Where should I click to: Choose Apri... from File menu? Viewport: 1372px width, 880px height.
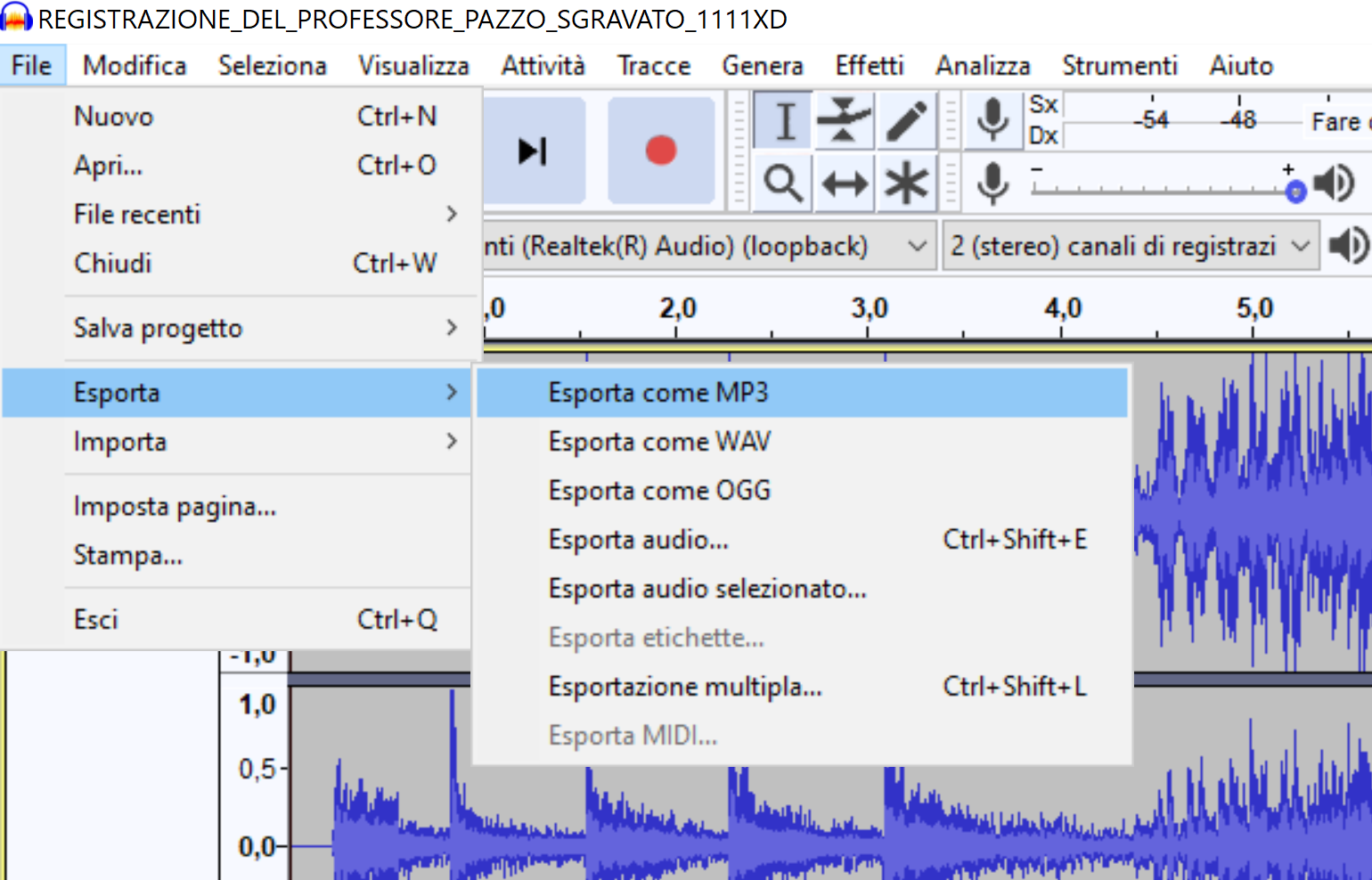(x=237, y=166)
